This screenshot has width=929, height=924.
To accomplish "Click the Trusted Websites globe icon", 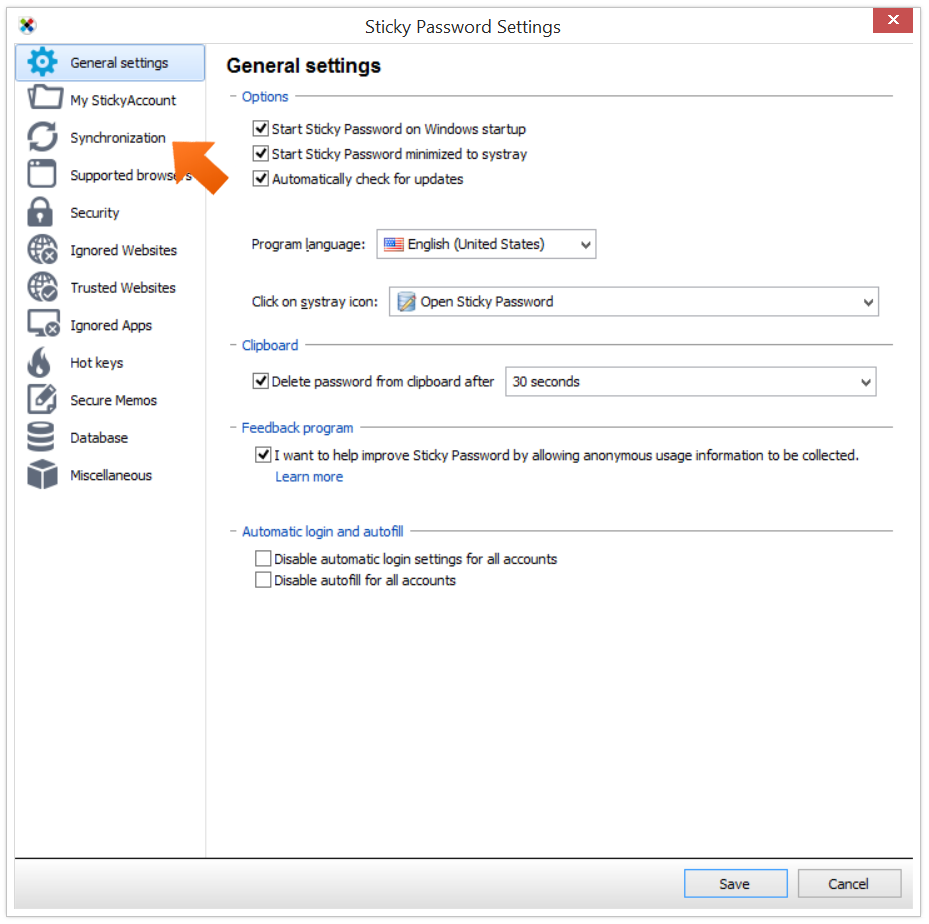I will click(43, 287).
